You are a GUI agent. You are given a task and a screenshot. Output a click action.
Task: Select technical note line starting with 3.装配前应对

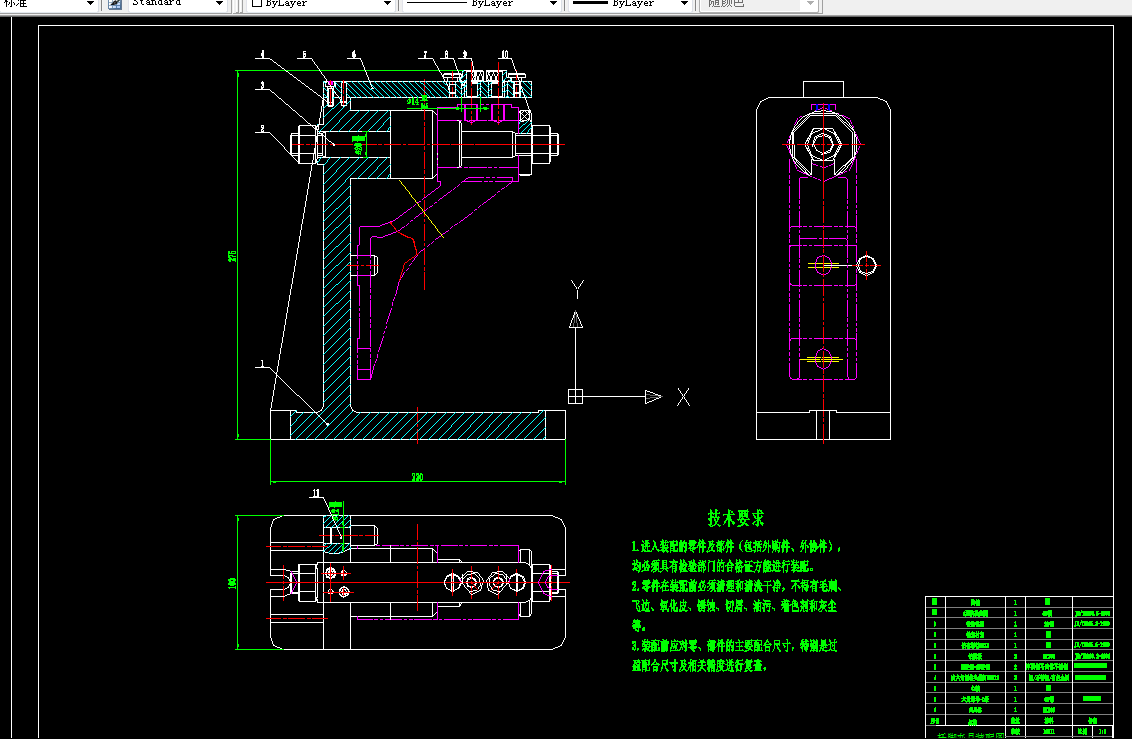(734, 646)
